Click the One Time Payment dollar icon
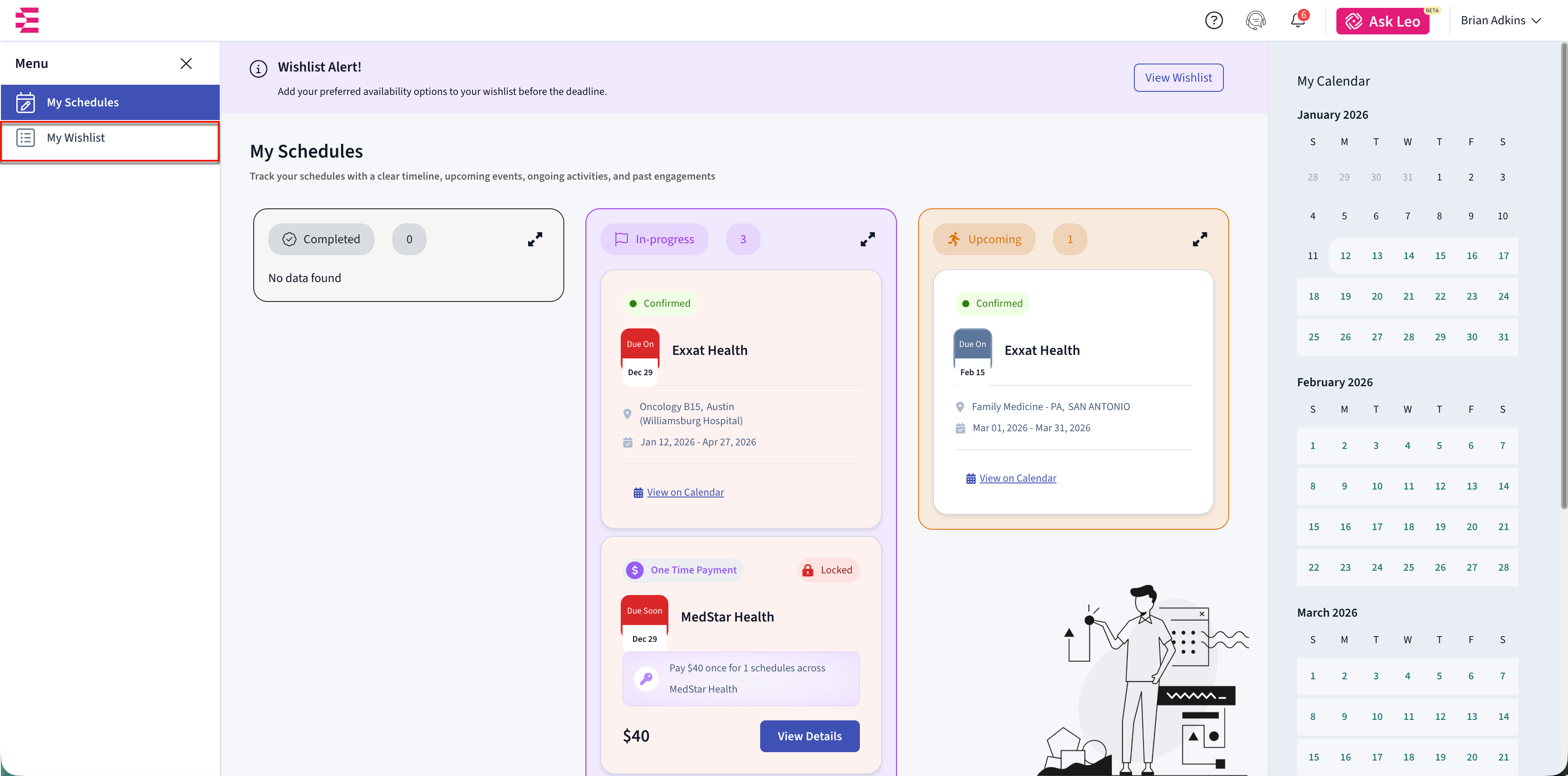 pos(634,570)
